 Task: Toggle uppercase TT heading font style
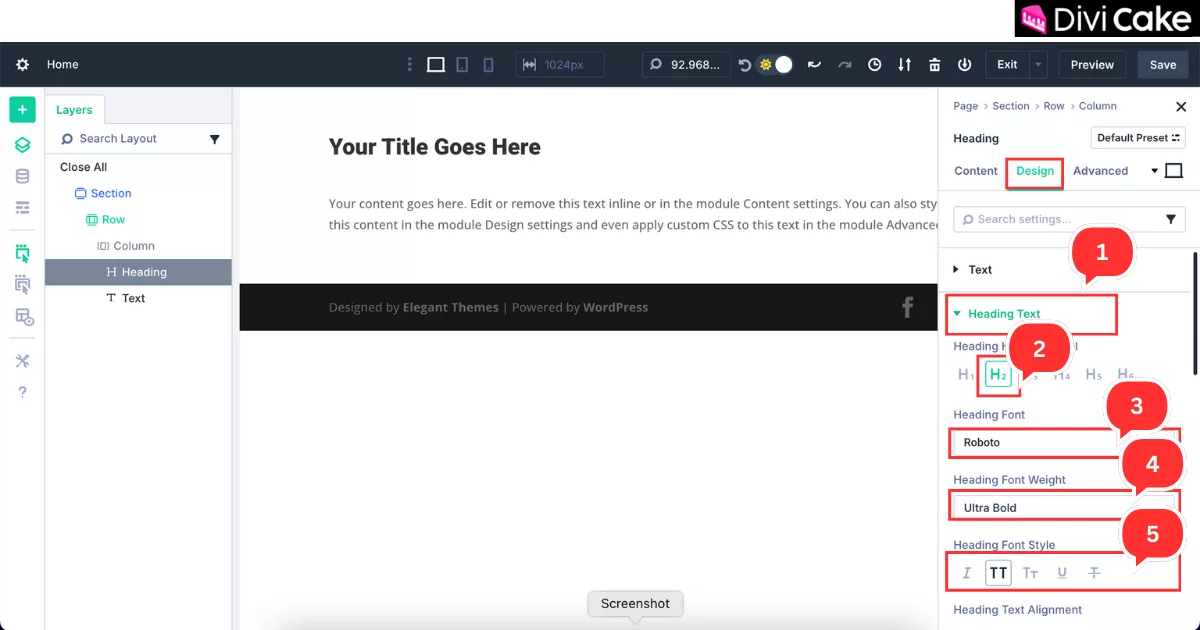pos(998,573)
